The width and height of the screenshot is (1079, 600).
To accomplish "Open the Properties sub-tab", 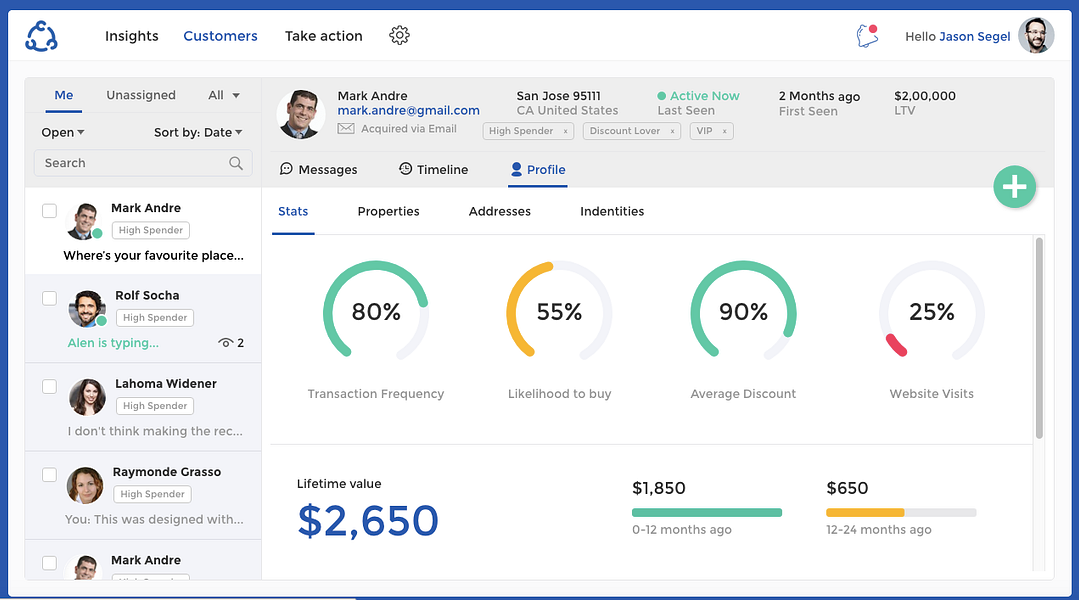I will point(388,211).
